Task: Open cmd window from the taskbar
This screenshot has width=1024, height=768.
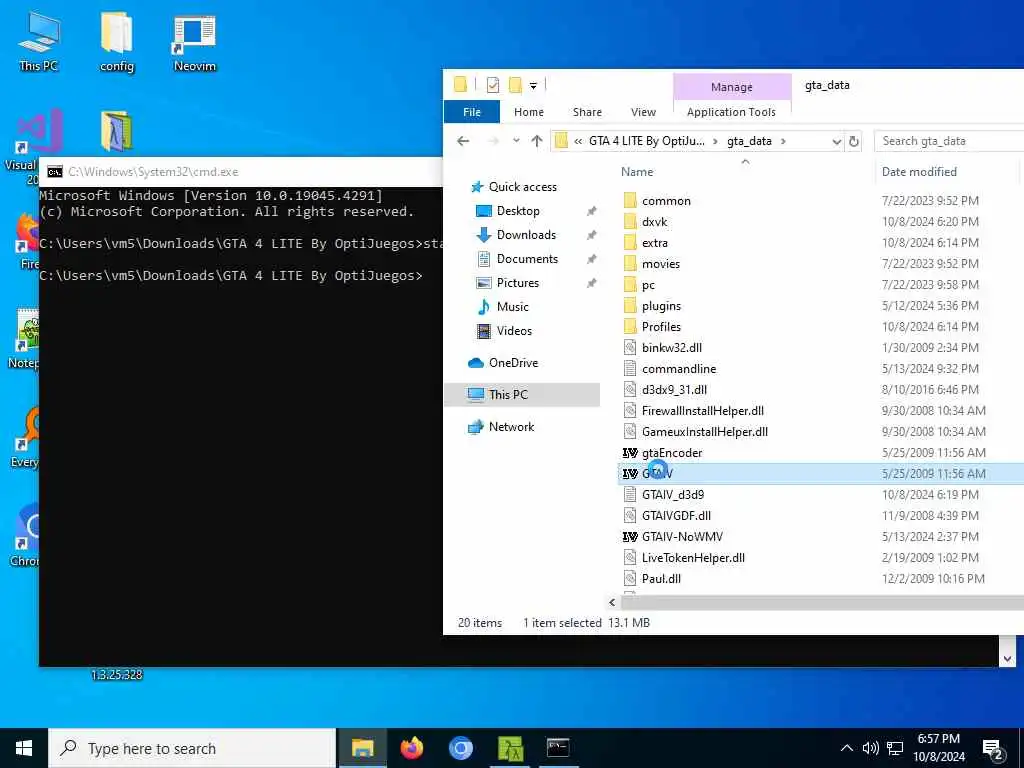Action: point(558,748)
